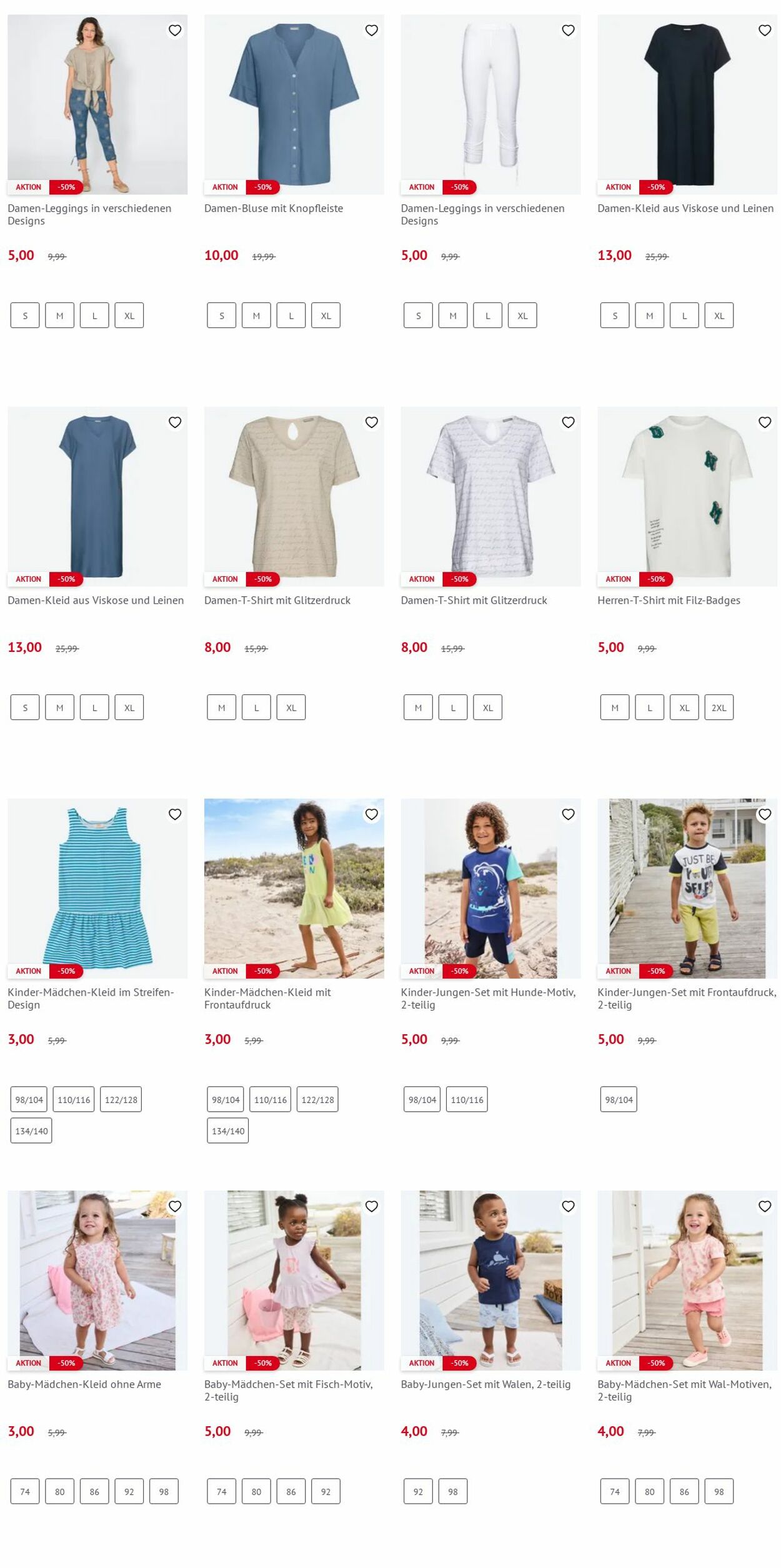The width and height of the screenshot is (781, 1568).
Task: Open the patterned Damen-Leggings model photo
Action: coord(97,104)
